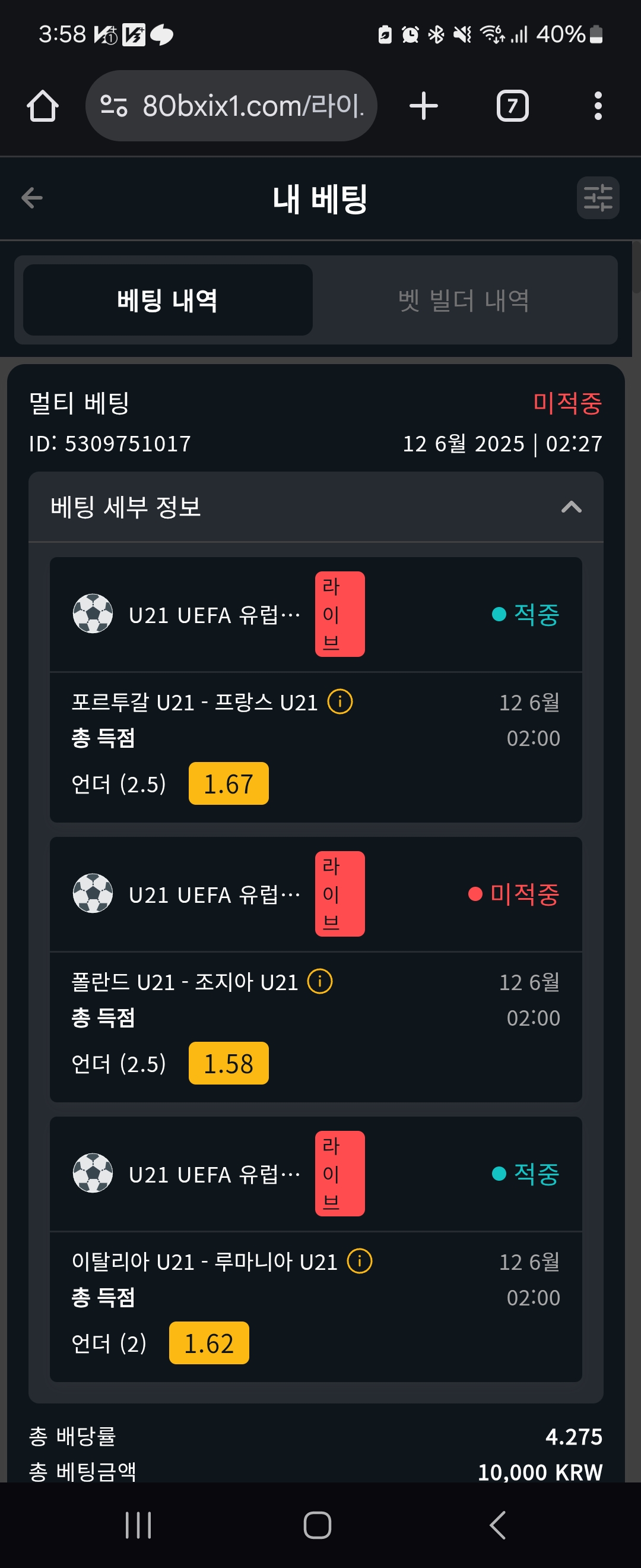Open the browser three-dot menu

tap(598, 106)
